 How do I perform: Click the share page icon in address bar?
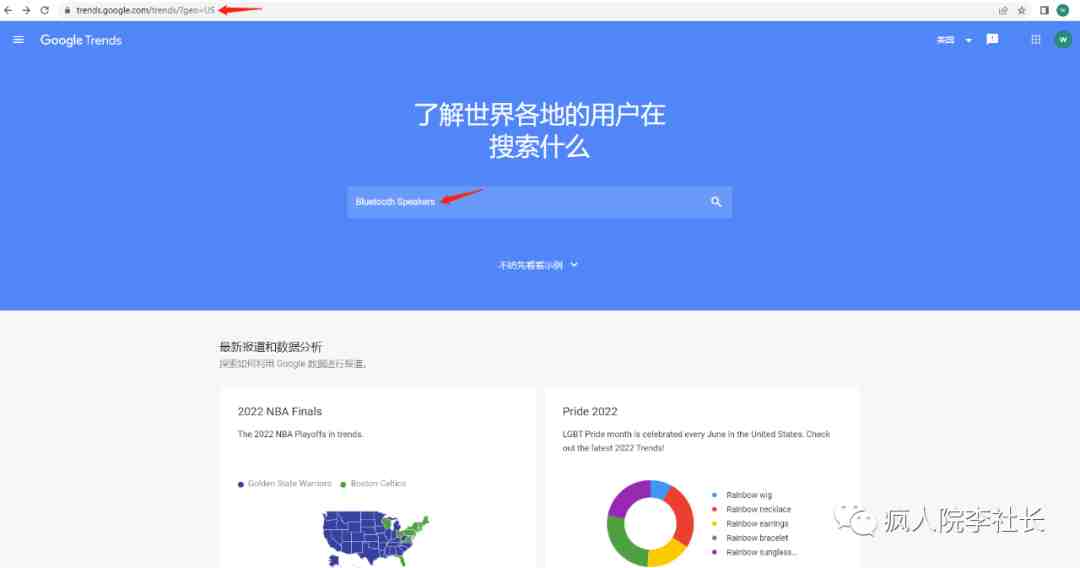coord(1003,10)
